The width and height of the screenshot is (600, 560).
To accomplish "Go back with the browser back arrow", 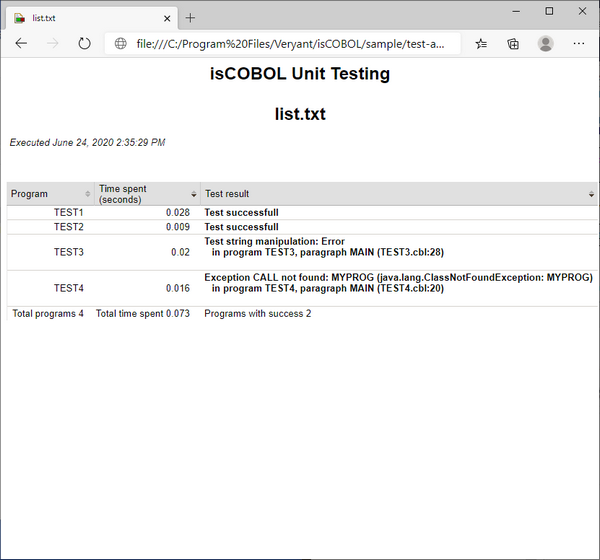I will point(21,44).
